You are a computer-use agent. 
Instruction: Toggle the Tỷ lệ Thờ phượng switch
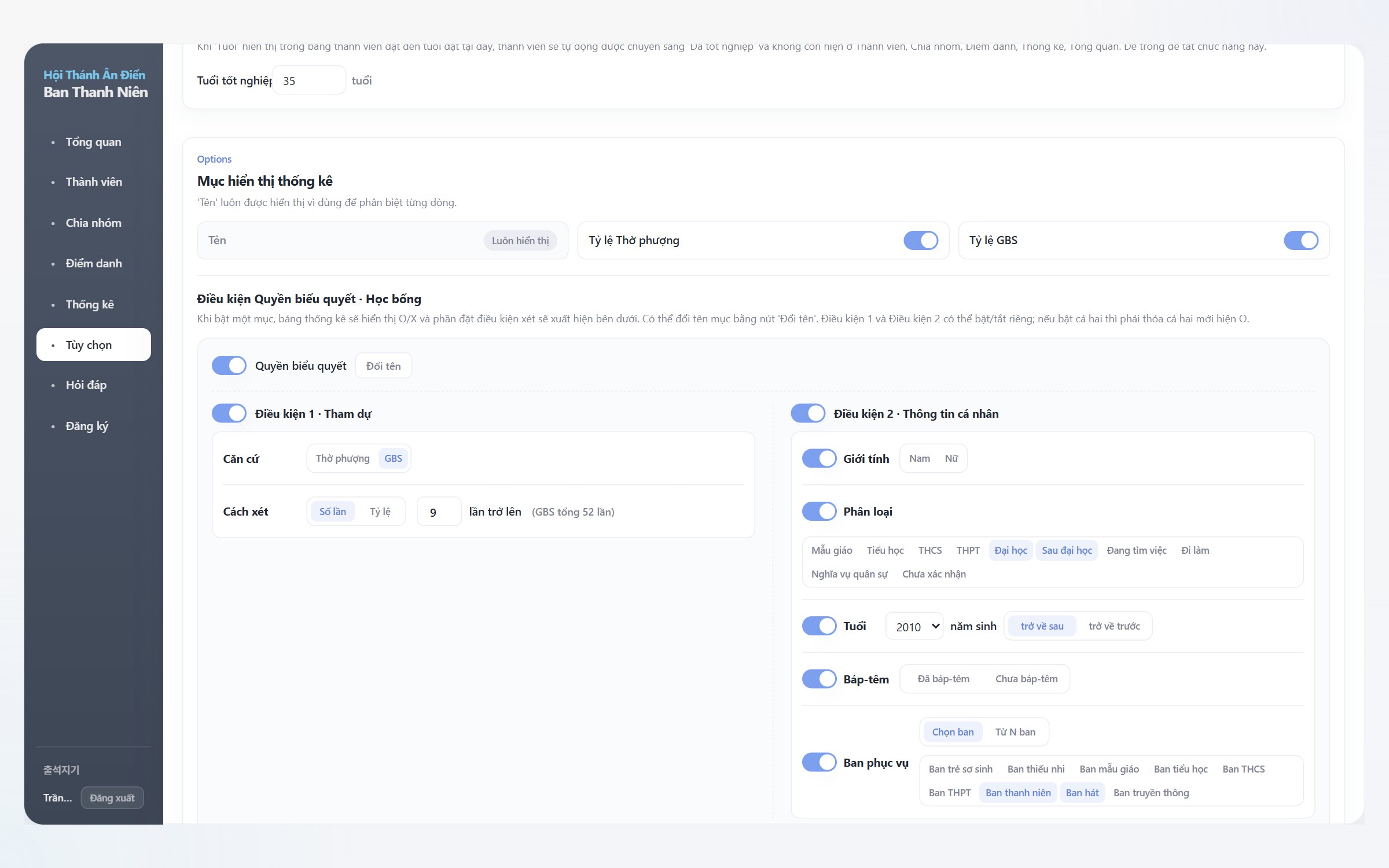click(x=920, y=240)
